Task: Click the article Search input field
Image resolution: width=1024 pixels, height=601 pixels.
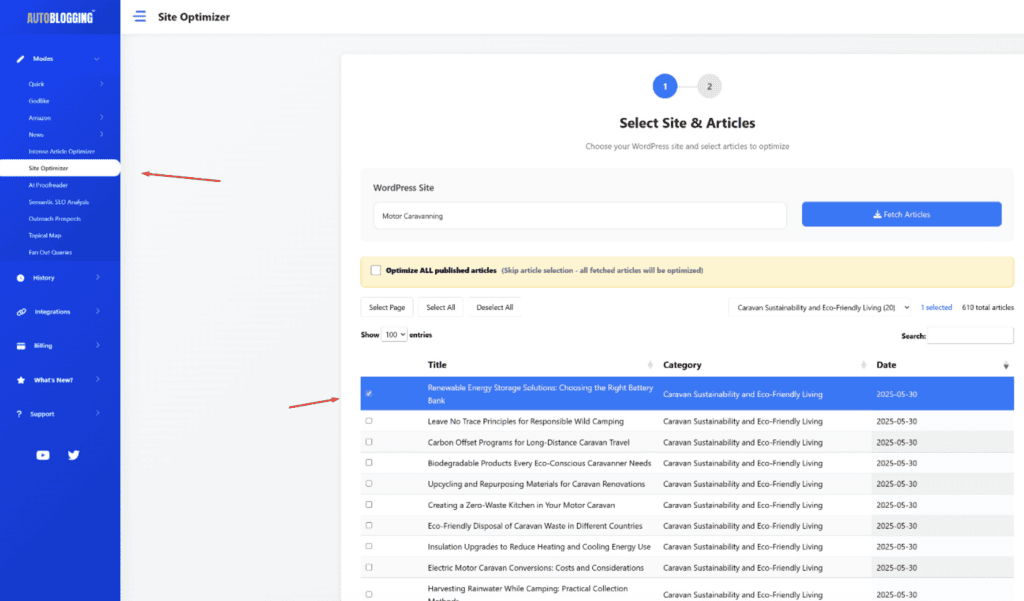Action: pos(970,337)
